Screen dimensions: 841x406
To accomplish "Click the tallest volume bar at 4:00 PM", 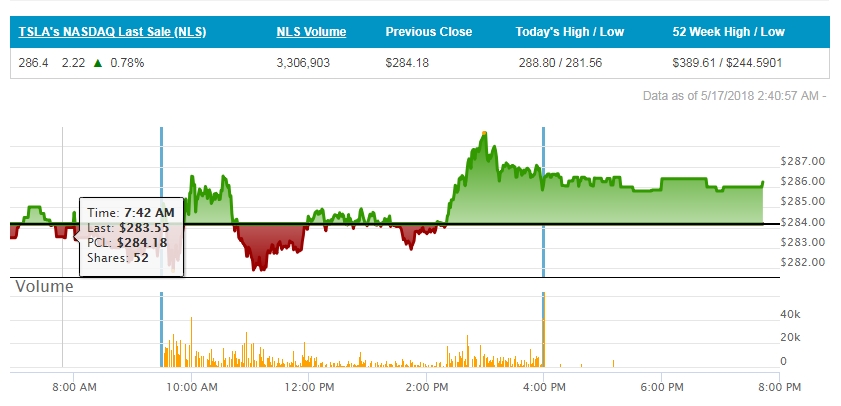I will click(543, 330).
